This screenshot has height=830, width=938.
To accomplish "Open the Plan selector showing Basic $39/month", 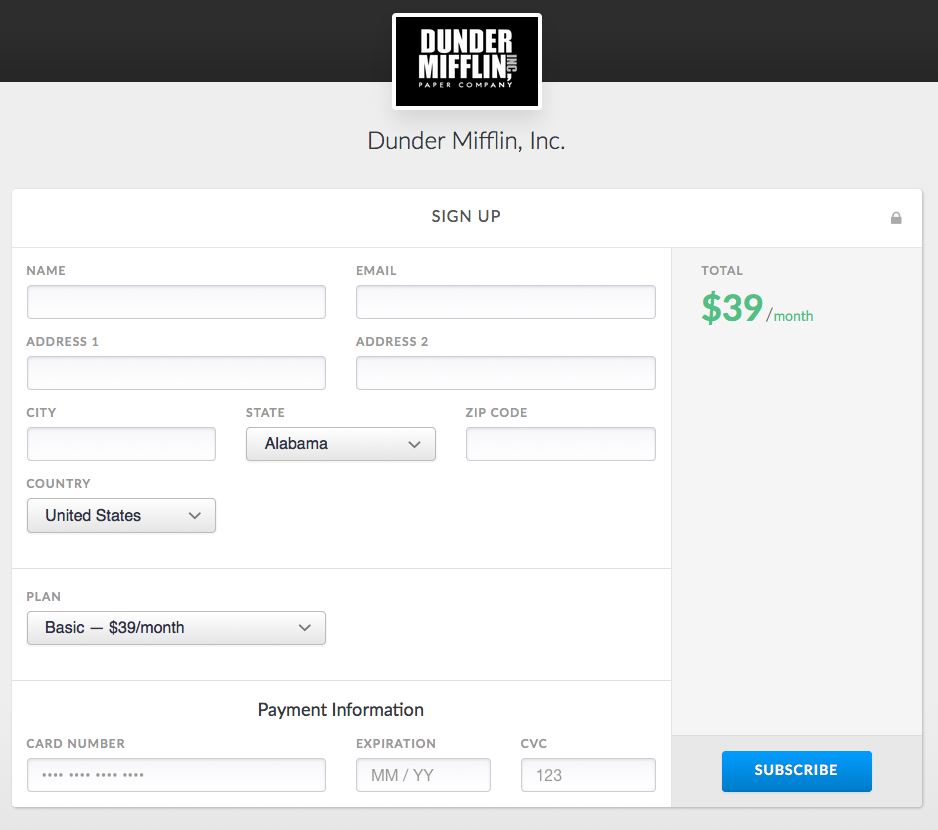I will click(x=176, y=628).
